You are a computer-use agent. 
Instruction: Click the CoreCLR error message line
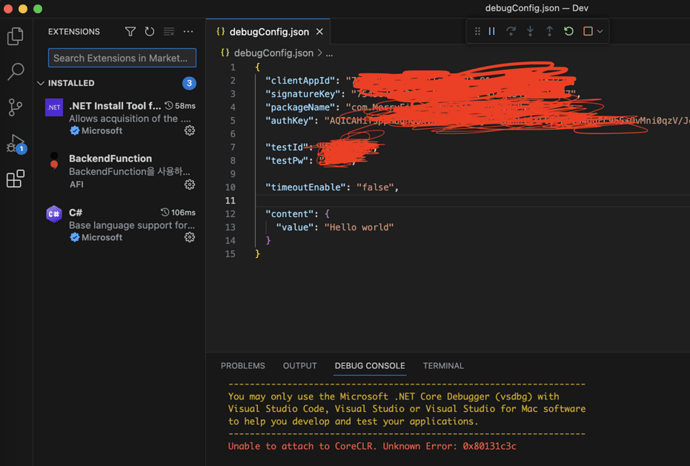tap(372, 446)
